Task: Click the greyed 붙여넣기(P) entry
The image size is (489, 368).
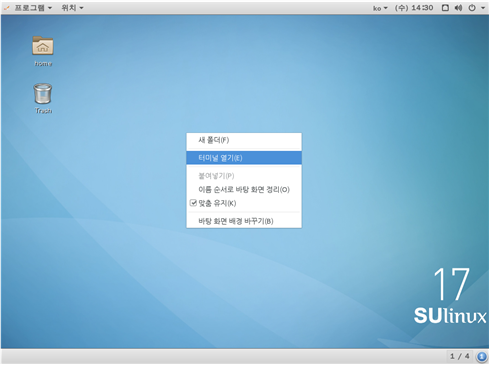Action: (x=244, y=176)
